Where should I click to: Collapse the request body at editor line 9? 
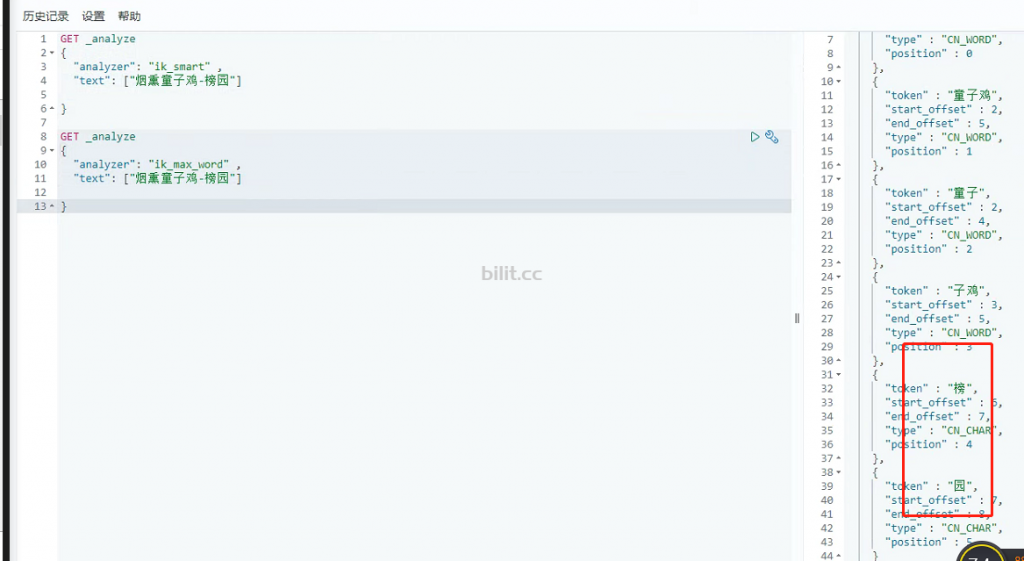53,151
